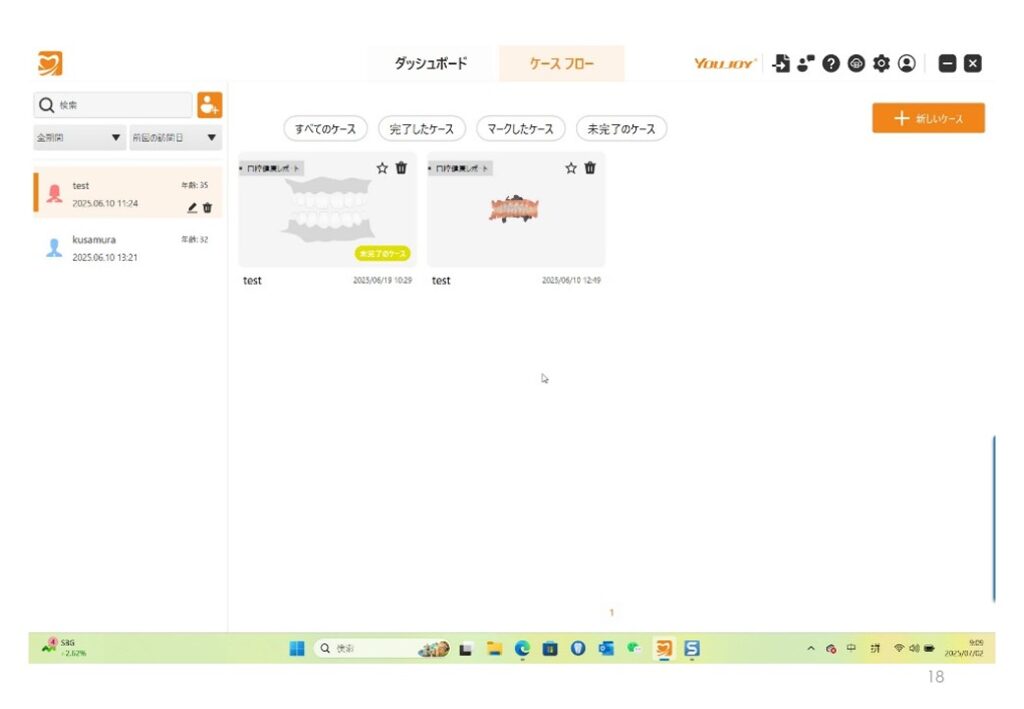Expand the 前回の訪問日 sort dropdown

pos(175,137)
